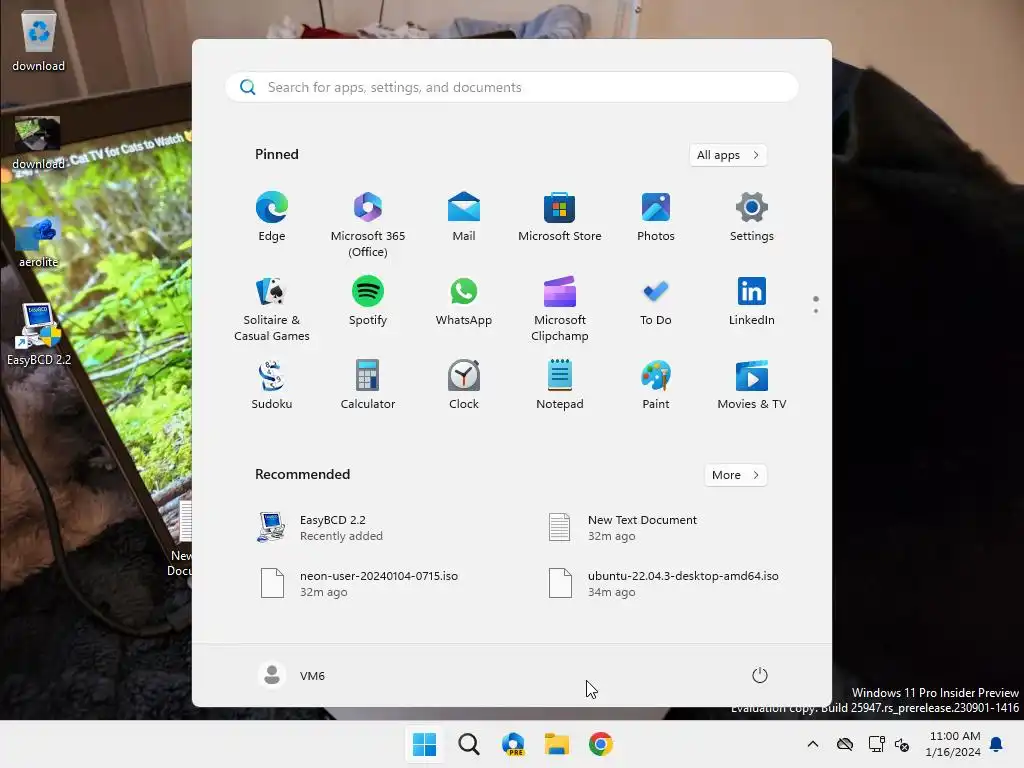
Task: Open LinkedIn pinned app
Action: pyautogui.click(x=752, y=302)
